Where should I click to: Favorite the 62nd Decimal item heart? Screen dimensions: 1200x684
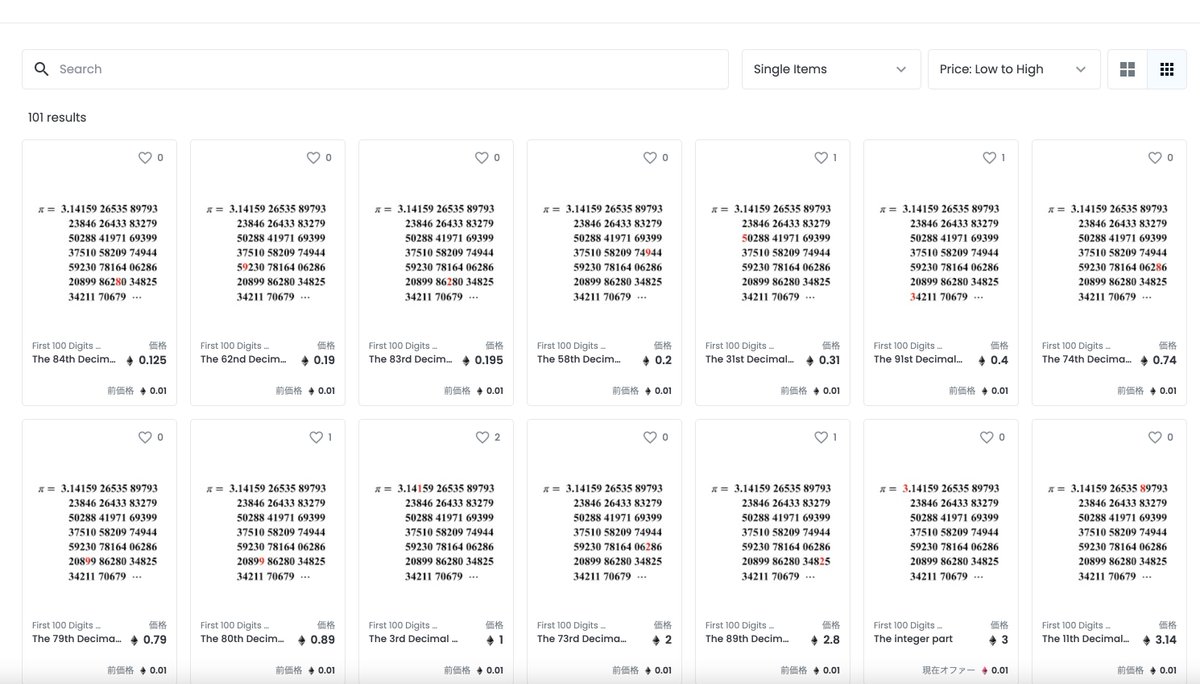(x=313, y=158)
